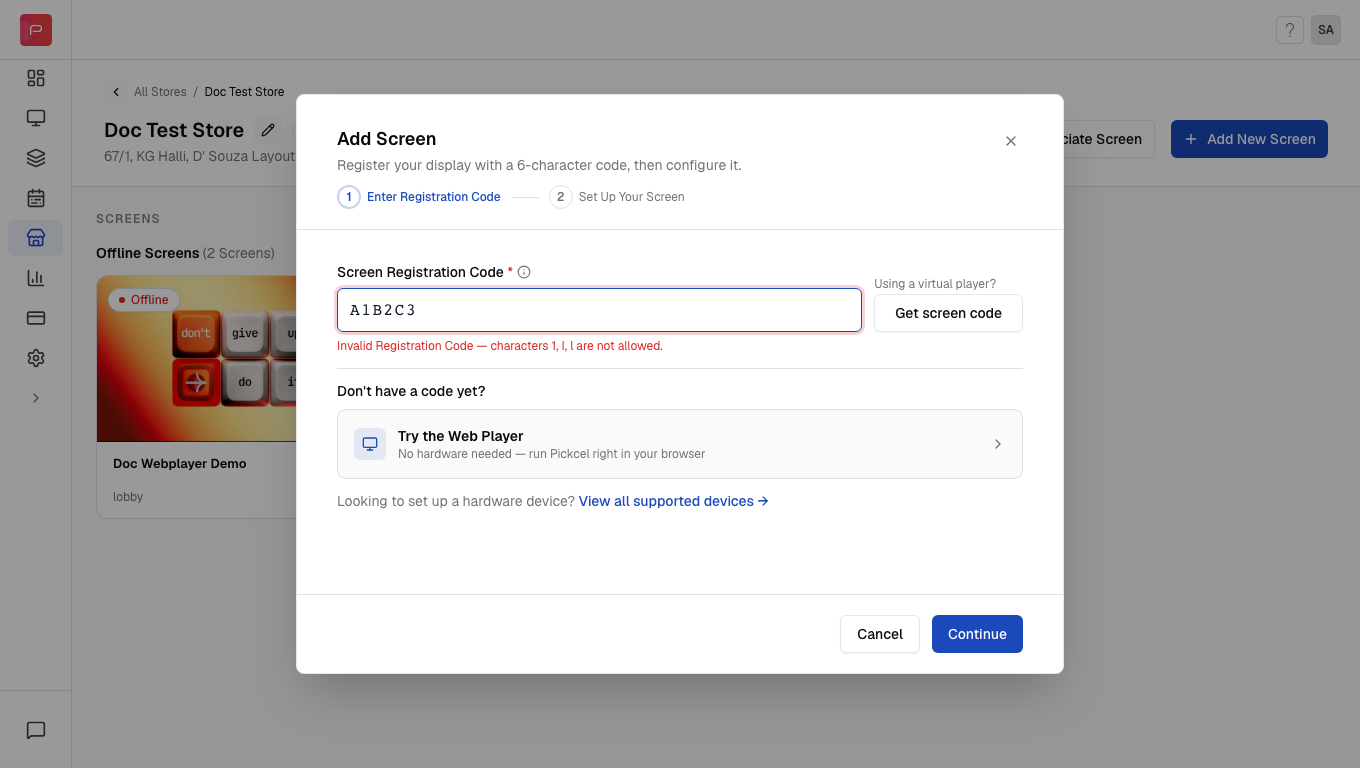Open the Screens monitor icon in sidebar
Screen dimensions: 1360x768
tap(36, 118)
